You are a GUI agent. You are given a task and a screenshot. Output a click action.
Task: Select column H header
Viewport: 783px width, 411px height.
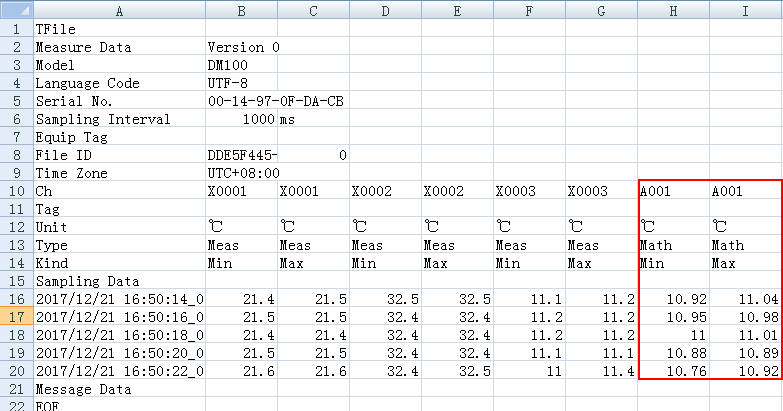tap(674, 9)
